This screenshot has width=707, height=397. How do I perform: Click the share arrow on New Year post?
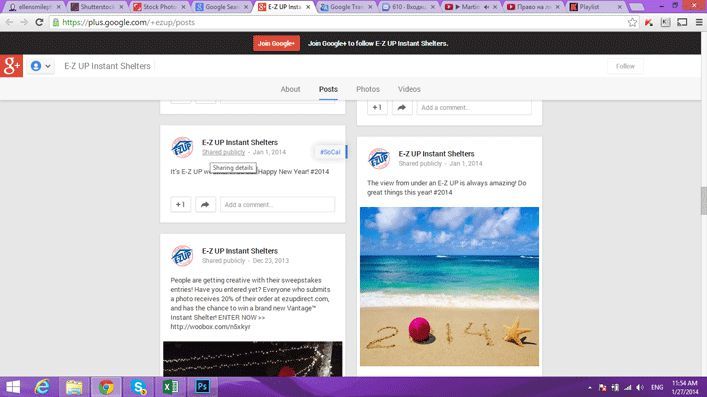pyautogui.click(x=205, y=204)
